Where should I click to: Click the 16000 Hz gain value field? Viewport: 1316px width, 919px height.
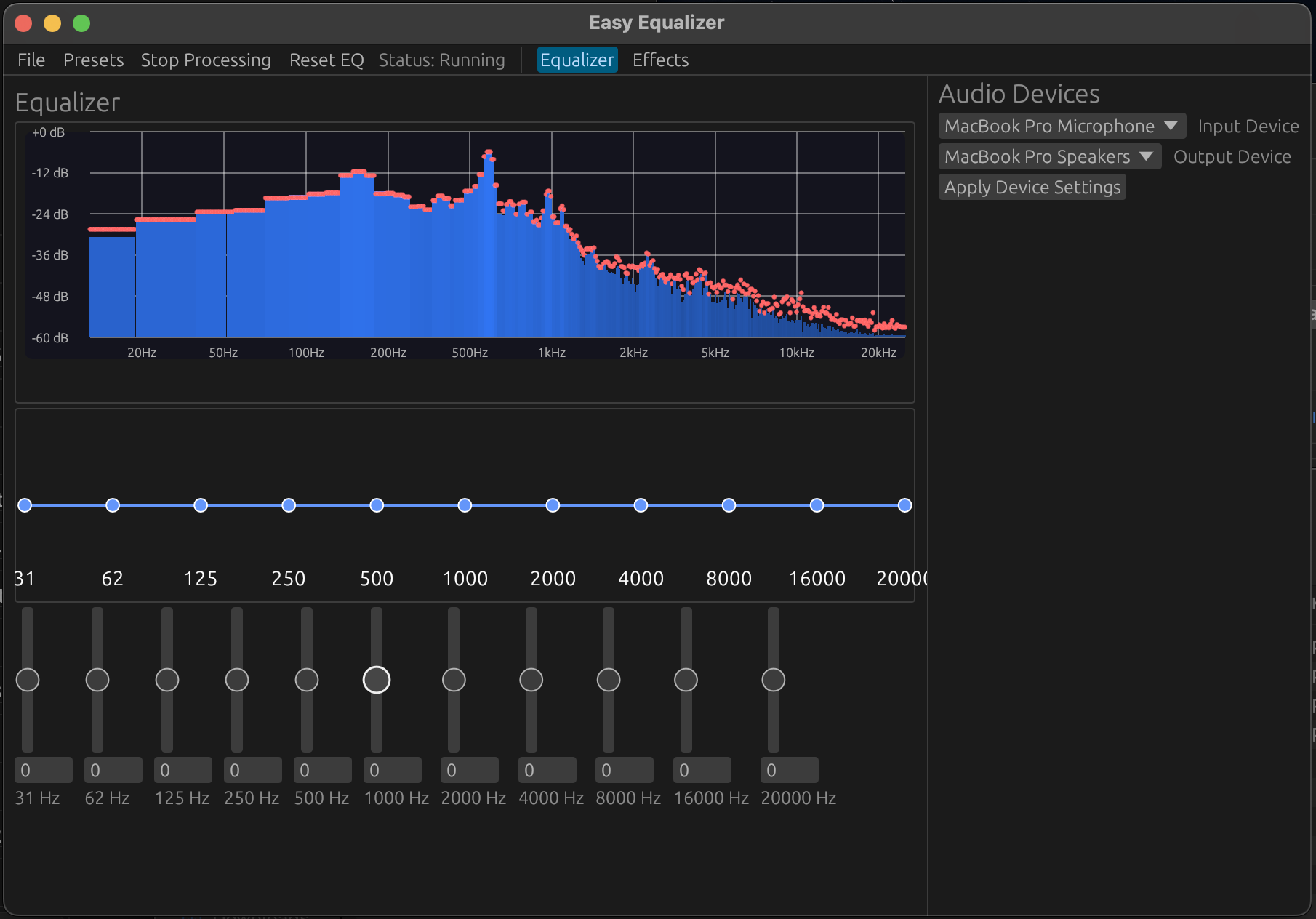702,770
